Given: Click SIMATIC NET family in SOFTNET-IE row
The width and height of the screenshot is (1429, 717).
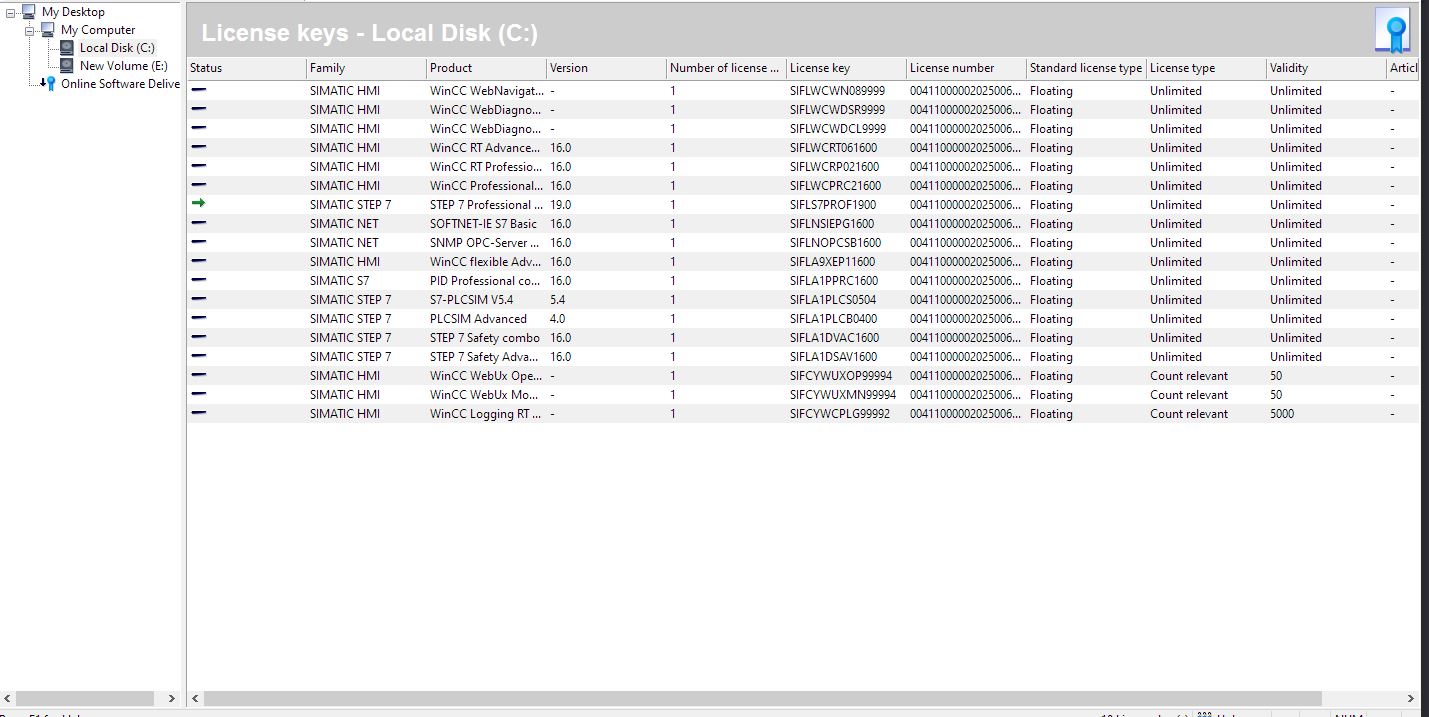Looking at the screenshot, I should (x=344, y=224).
